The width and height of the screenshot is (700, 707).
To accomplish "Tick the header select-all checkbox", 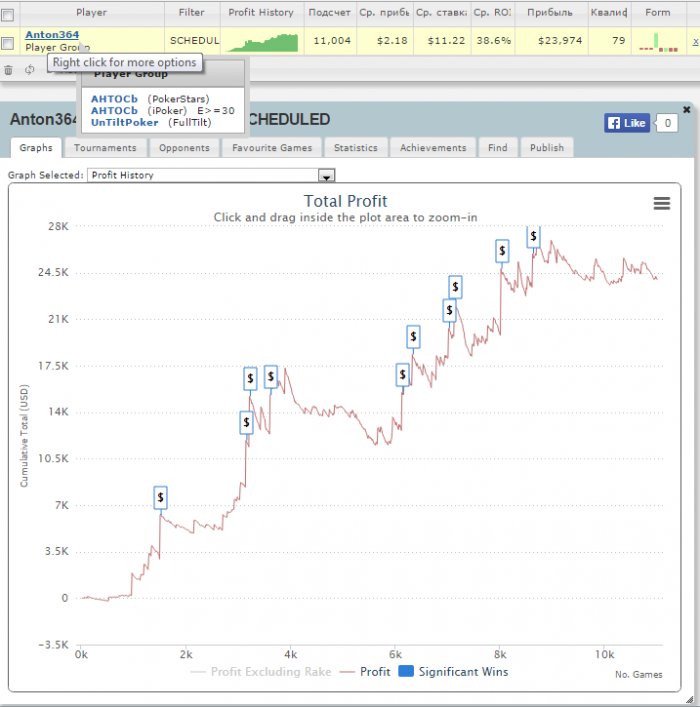I will tap(7, 15).
